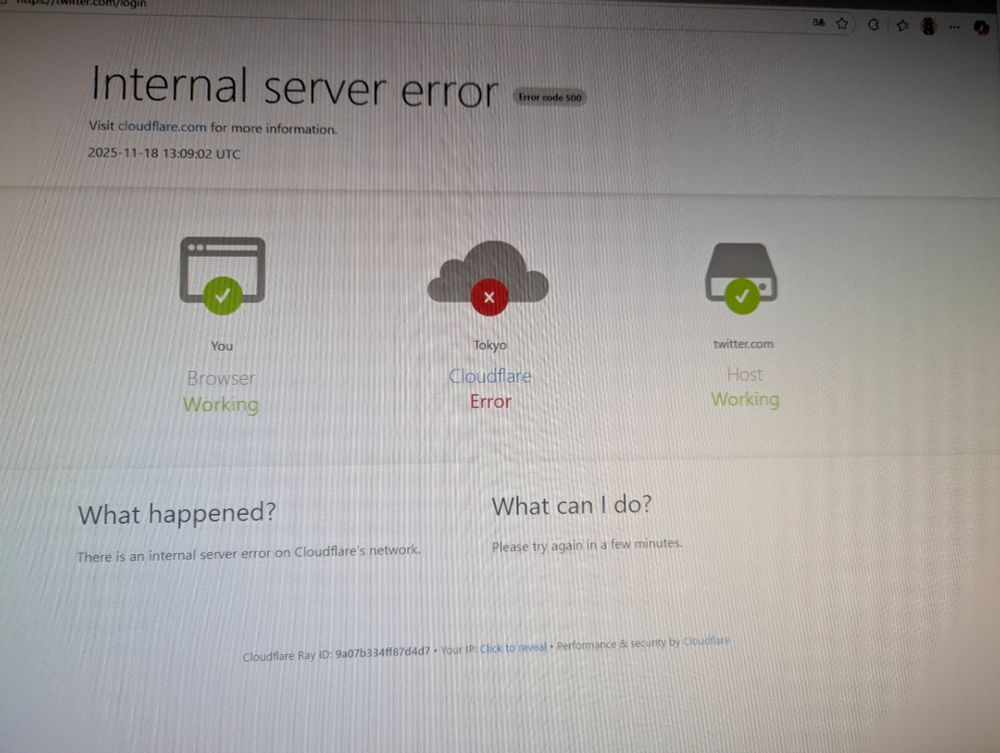Select the Error code 500 badge

point(550,98)
